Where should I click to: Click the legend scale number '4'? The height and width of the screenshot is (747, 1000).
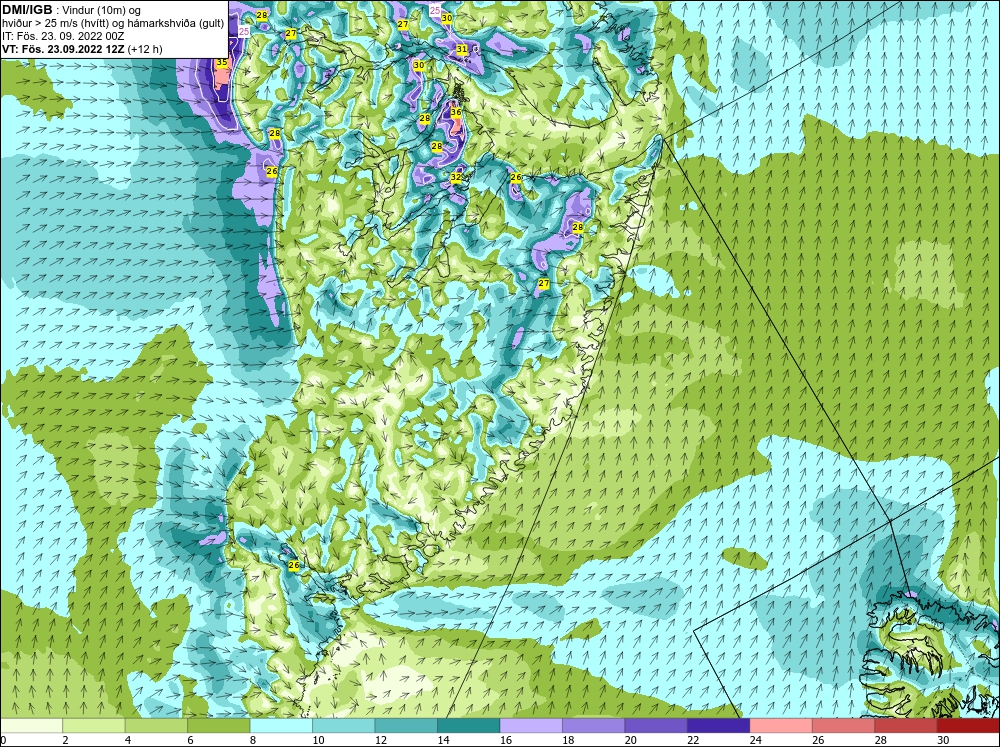[x=128, y=740]
